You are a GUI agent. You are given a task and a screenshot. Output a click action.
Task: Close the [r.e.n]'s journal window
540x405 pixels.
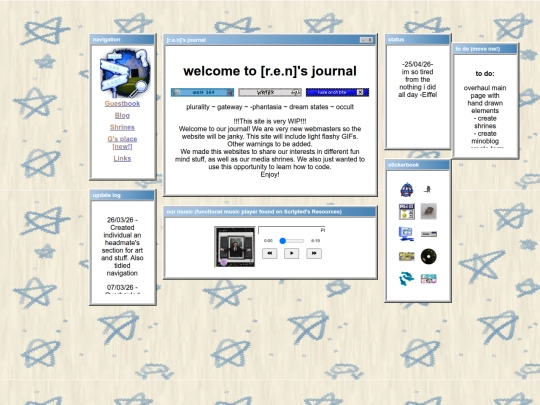(370, 40)
